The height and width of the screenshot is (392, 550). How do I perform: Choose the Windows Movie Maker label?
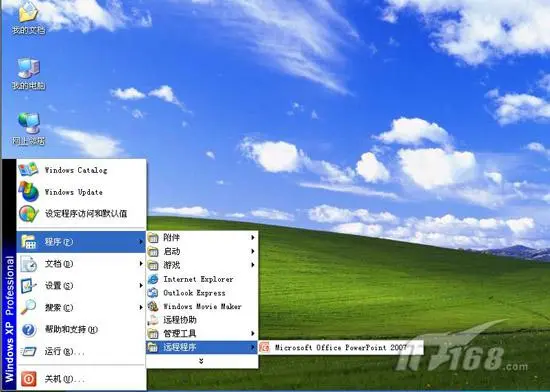tap(202, 307)
